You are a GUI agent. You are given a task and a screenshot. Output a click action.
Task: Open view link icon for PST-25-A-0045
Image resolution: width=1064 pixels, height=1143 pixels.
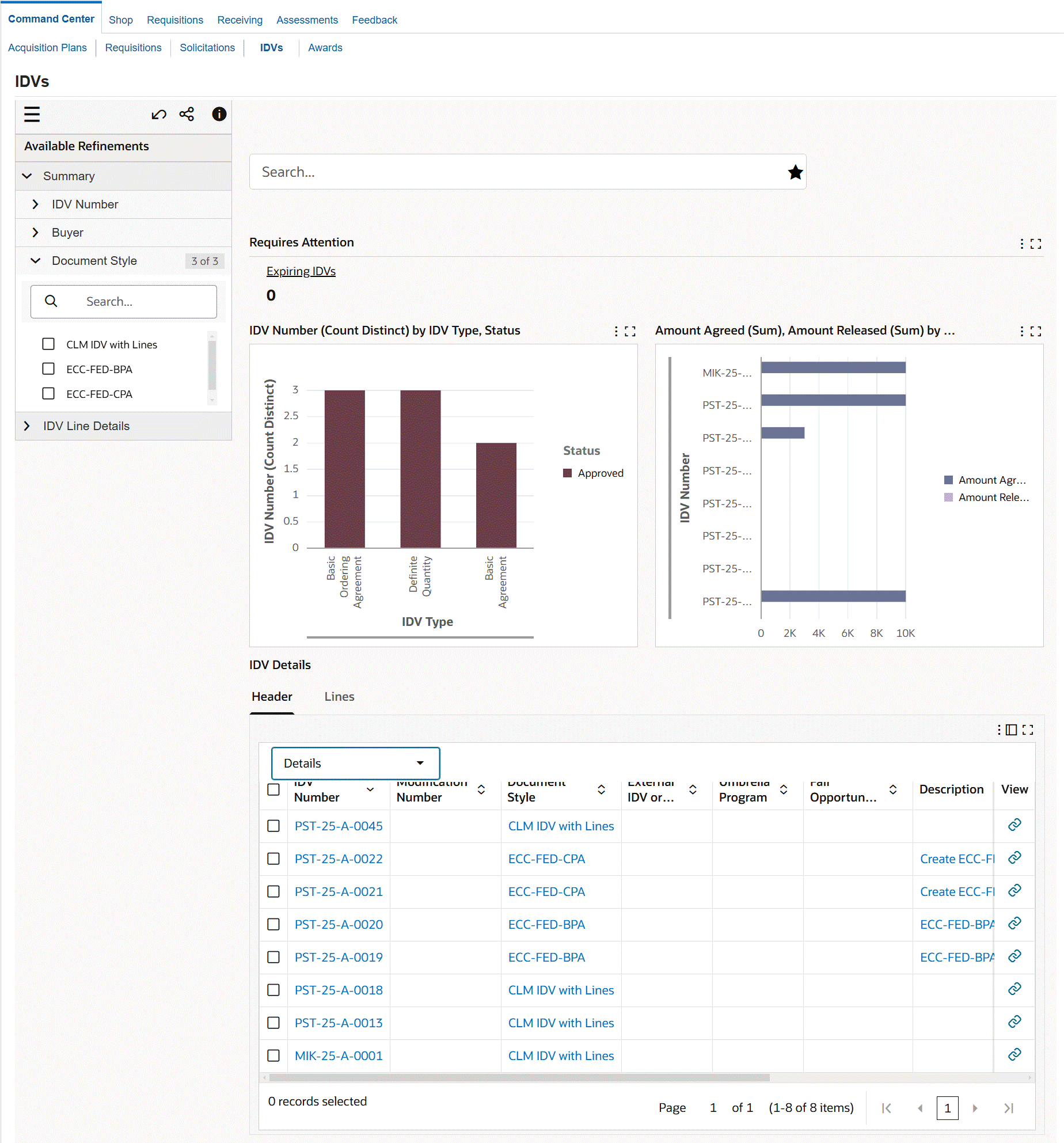click(1014, 825)
